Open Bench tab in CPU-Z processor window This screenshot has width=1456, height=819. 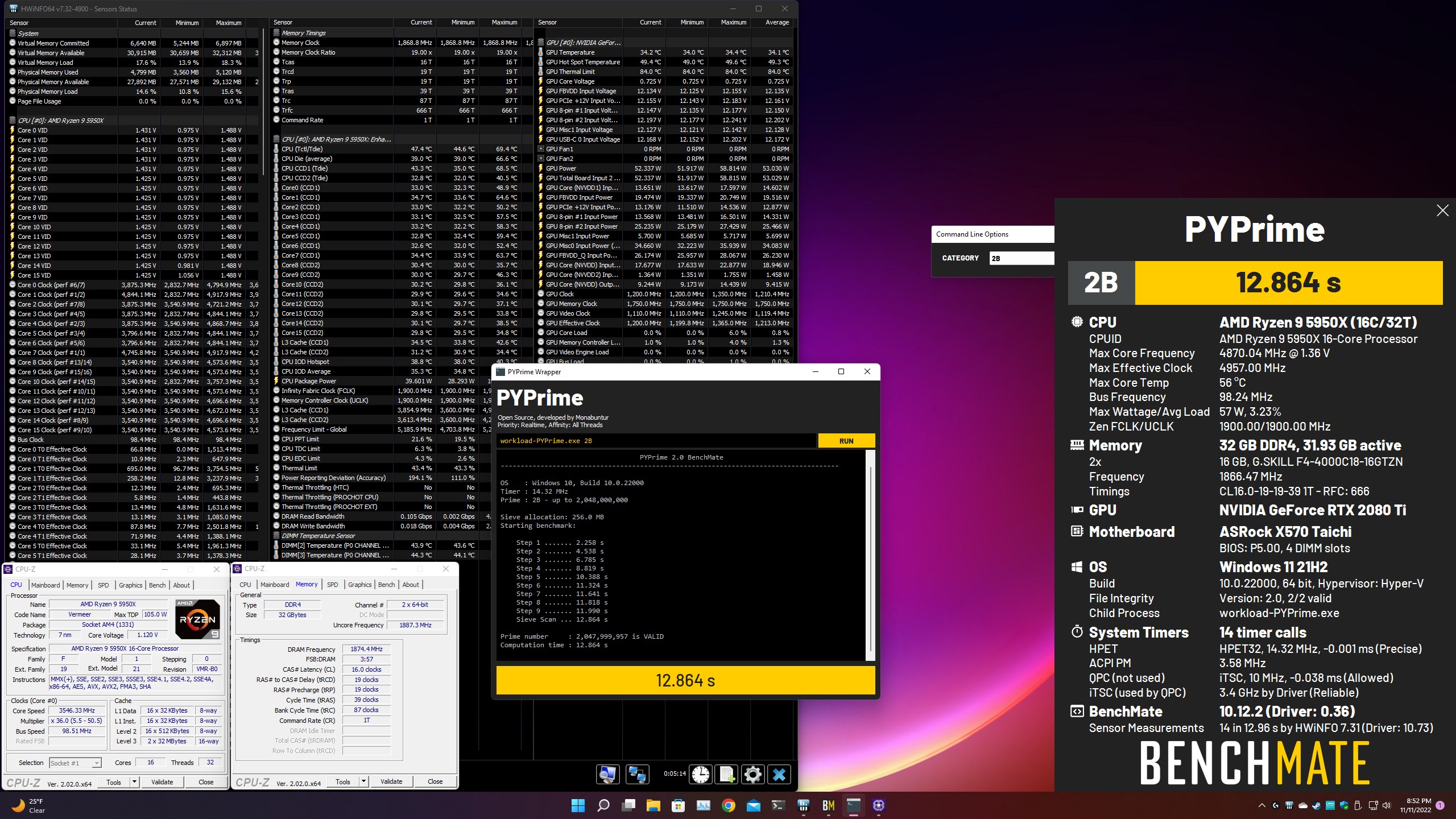coord(158,585)
